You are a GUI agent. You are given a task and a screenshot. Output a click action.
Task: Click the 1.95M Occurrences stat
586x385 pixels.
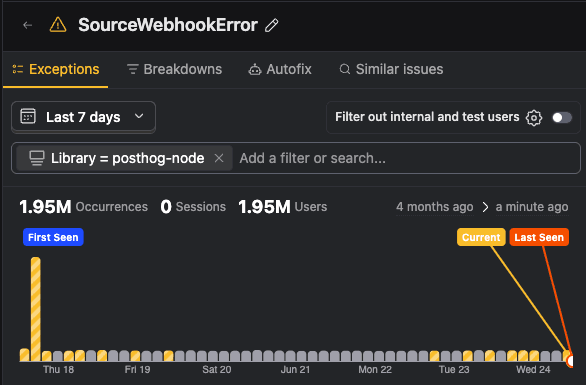point(83,207)
